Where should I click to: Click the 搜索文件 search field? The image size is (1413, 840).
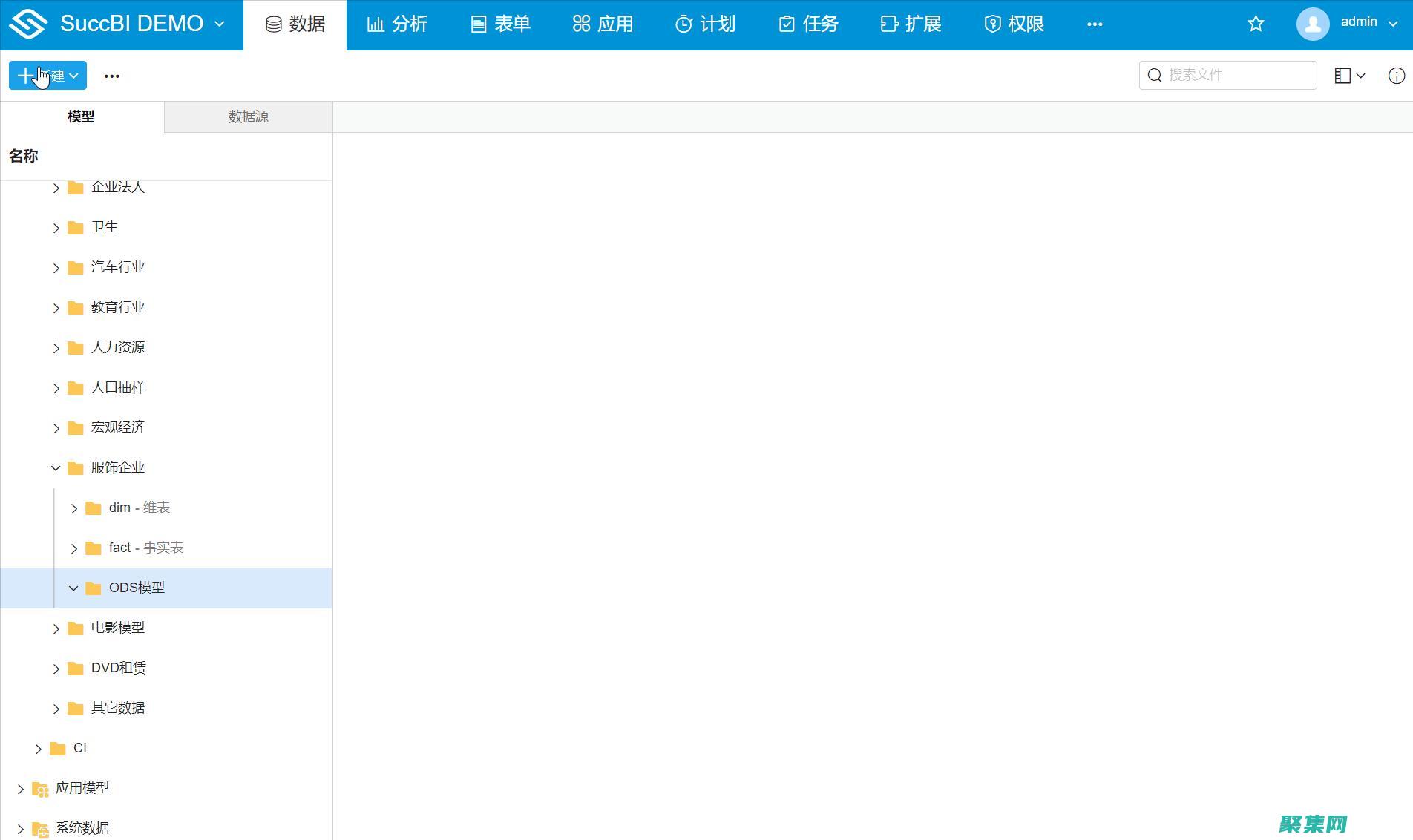tap(1227, 75)
